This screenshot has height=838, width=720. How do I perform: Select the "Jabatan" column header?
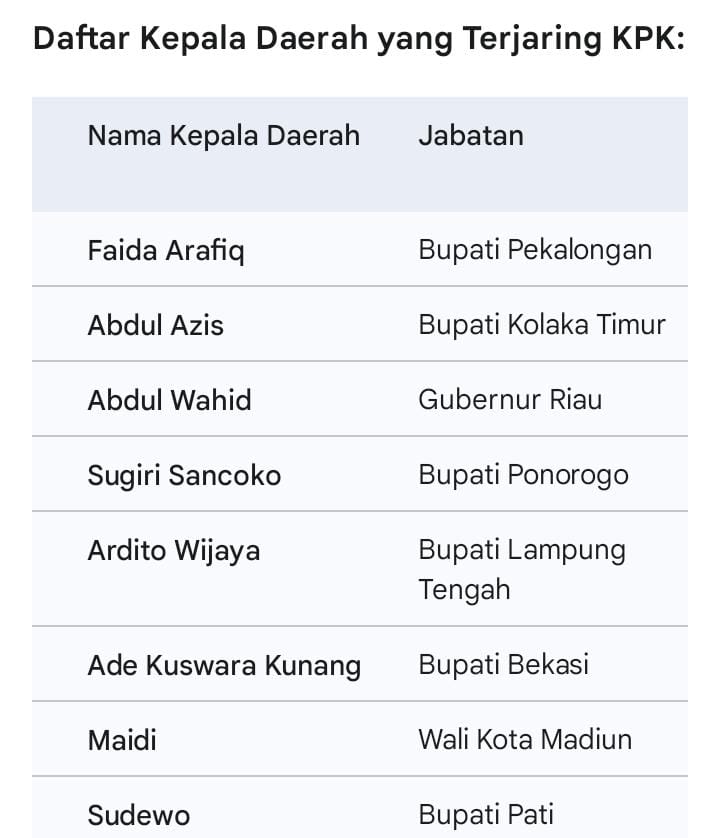pos(471,136)
